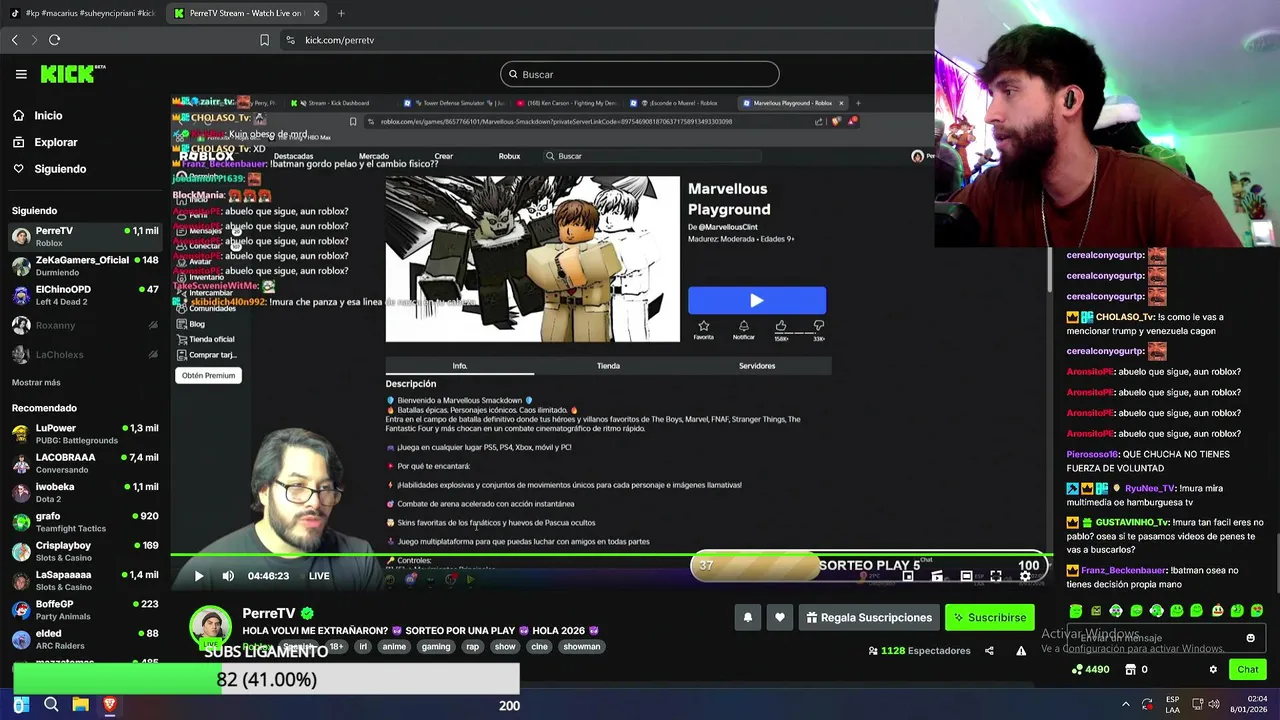
Task: Open video settings gear on the player
Action: click(x=1025, y=576)
